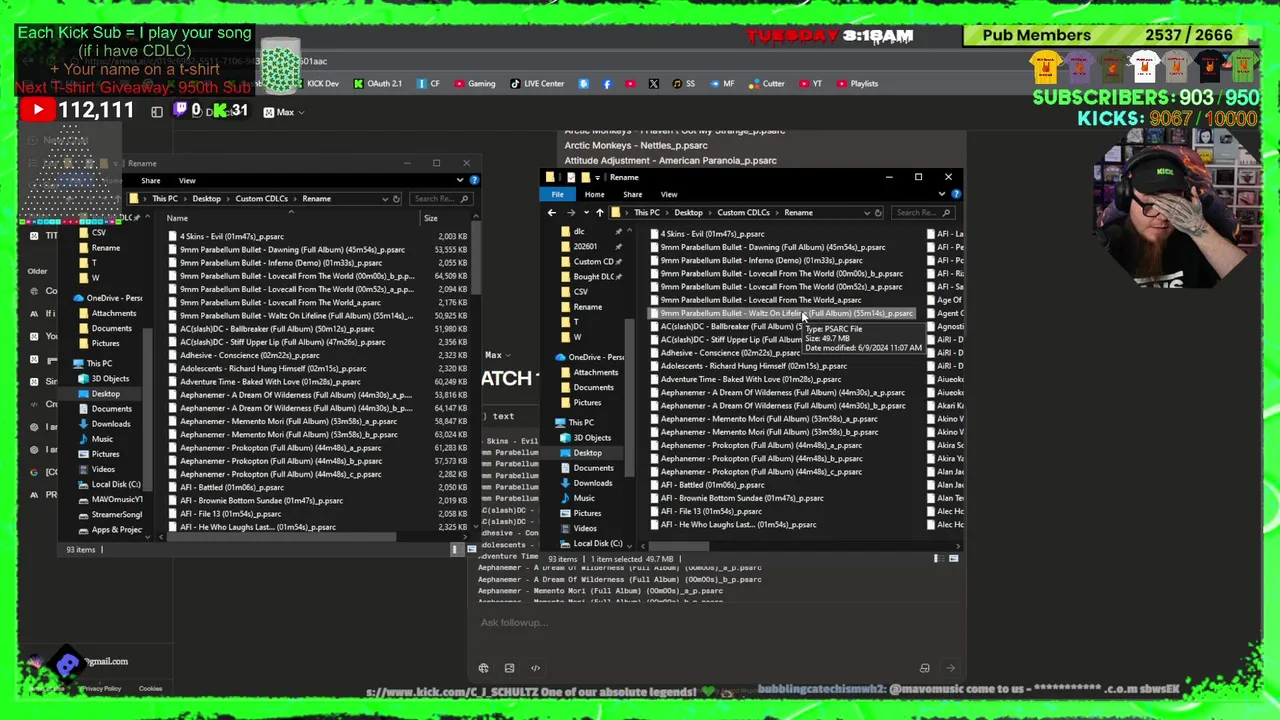
Task: Open address history dropdown in left window
Action: pyautogui.click(x=384, y=198)
